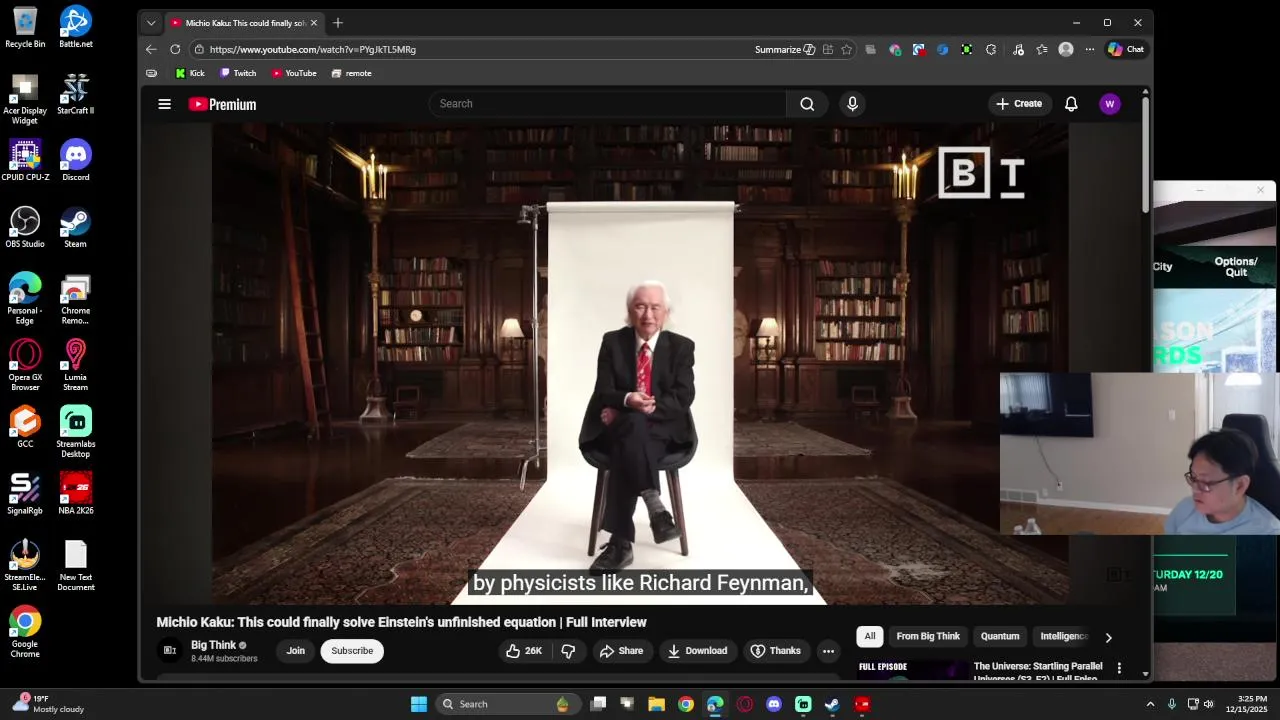Open the Discord desktop shortcut
Viewport: 1280px width, 720px height.
tap(76, 161)
